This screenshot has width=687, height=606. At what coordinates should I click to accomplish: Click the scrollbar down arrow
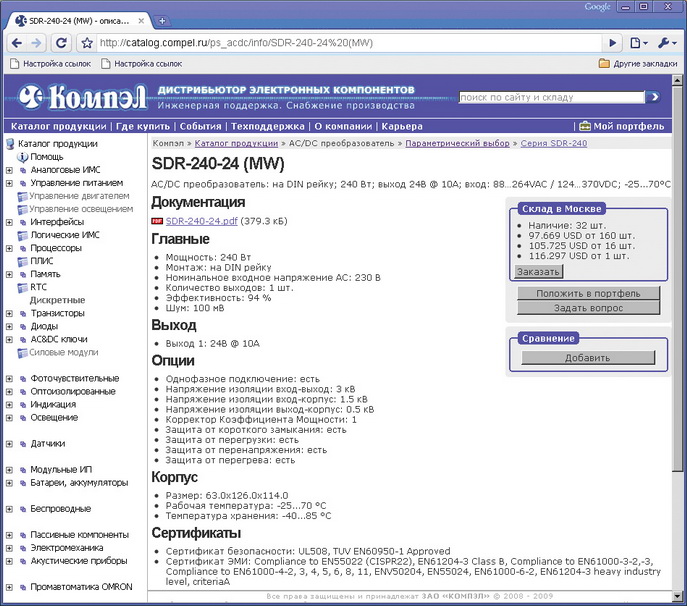(677, 596)
